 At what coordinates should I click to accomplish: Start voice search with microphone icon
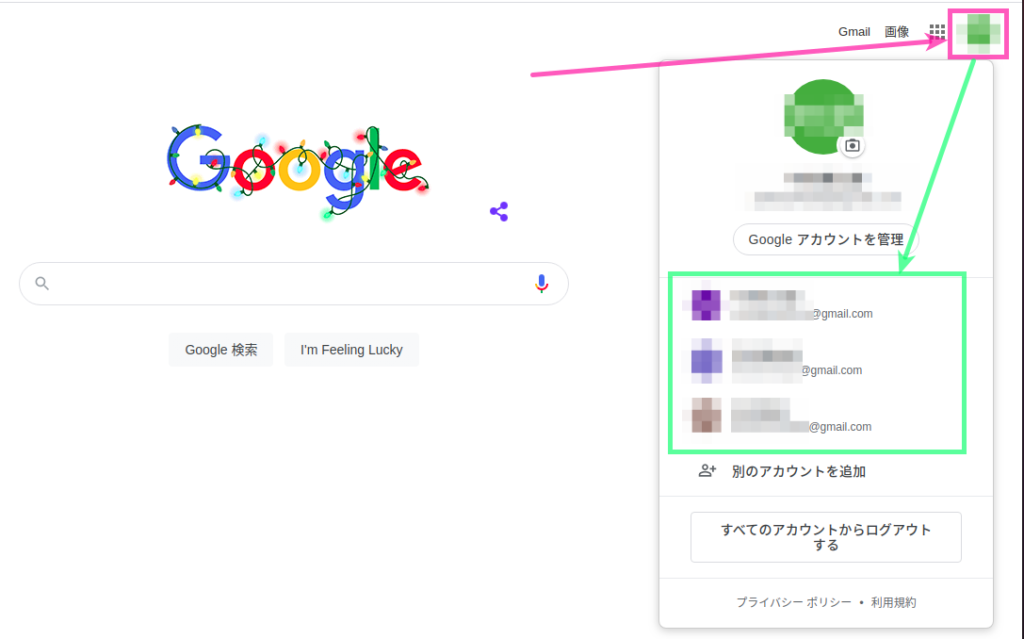[541, 284]
